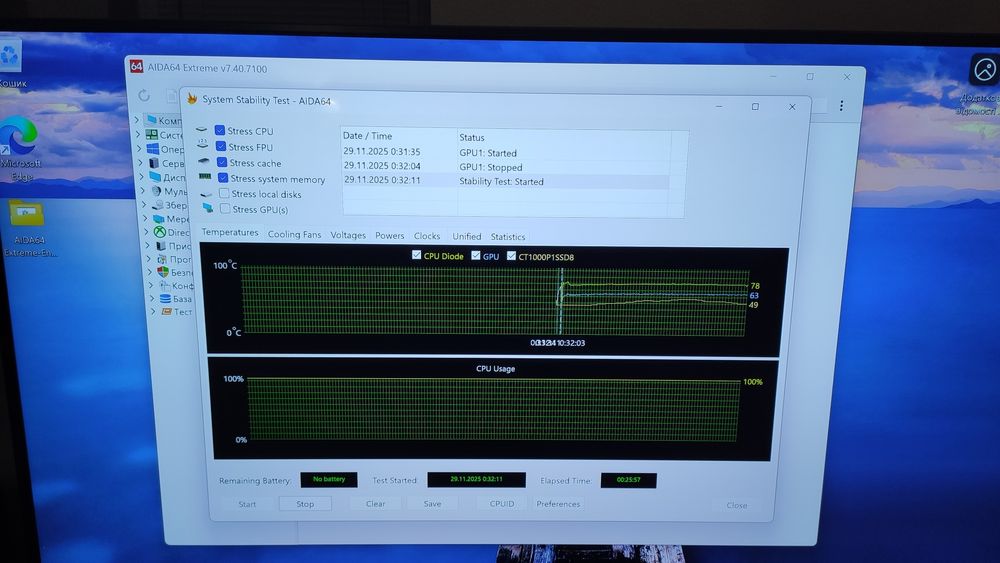Open the Statistics tab
The height and width of the screenshot is (563, 1000).
[508, 237]
